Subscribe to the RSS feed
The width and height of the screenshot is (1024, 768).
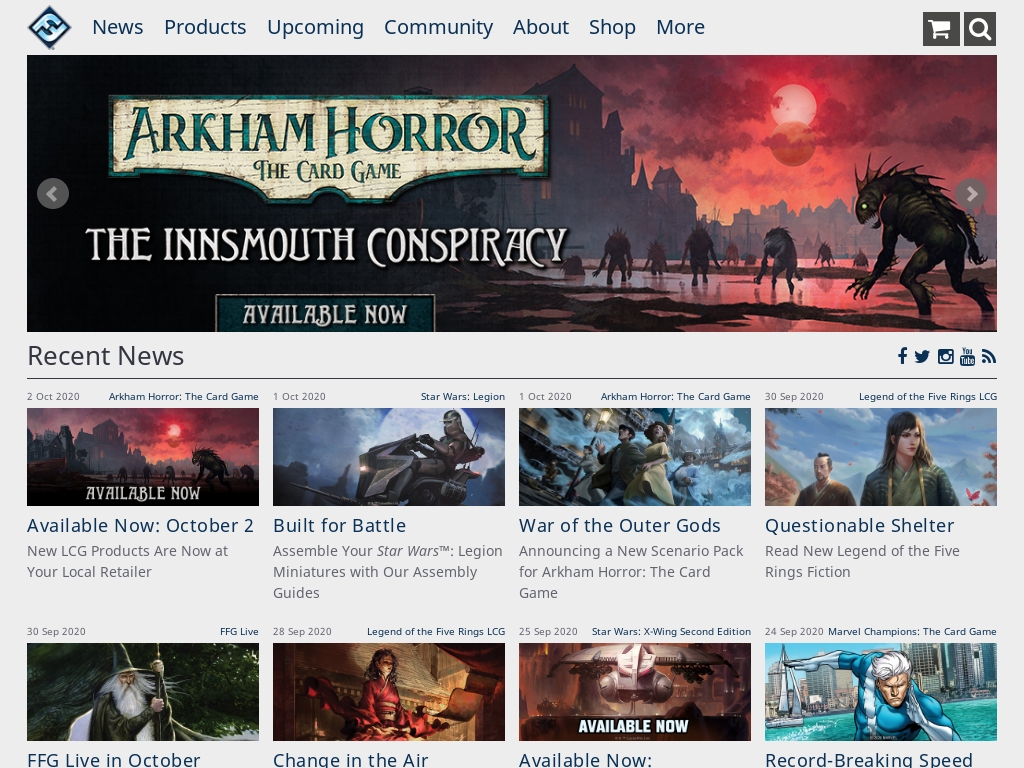pos(989,357)
